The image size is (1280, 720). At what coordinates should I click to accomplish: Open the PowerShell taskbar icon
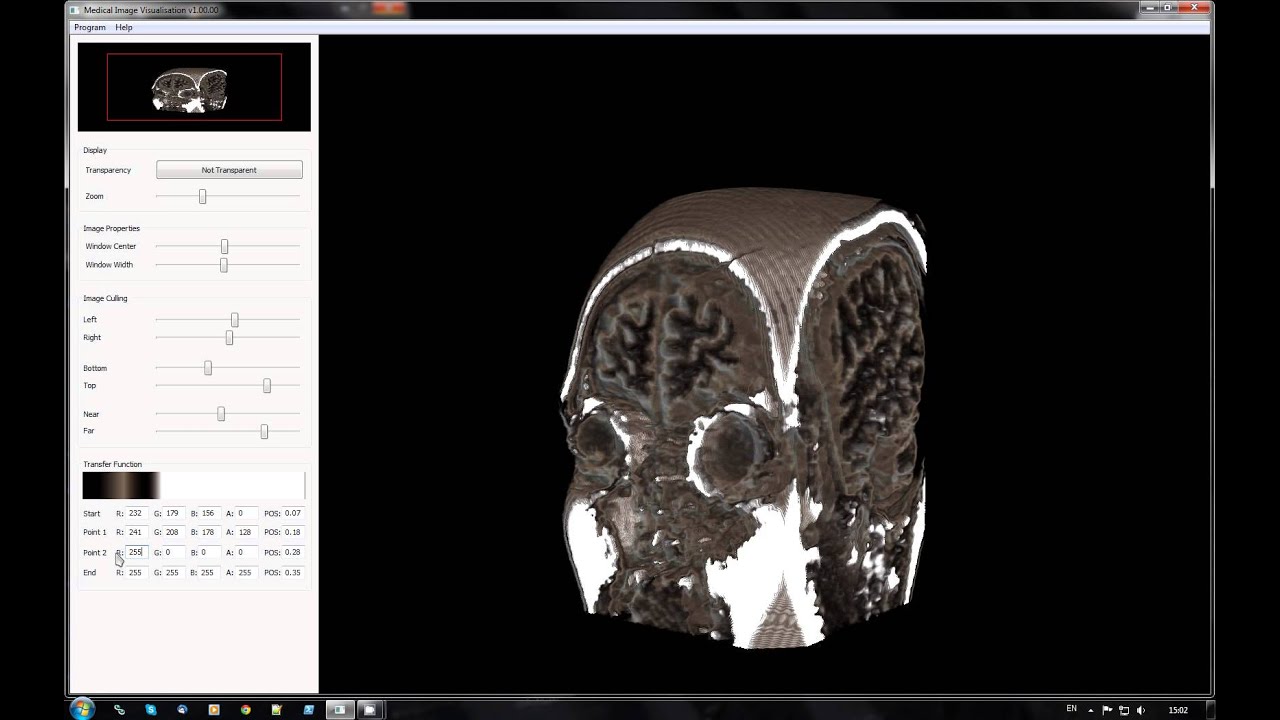[308, 709]
